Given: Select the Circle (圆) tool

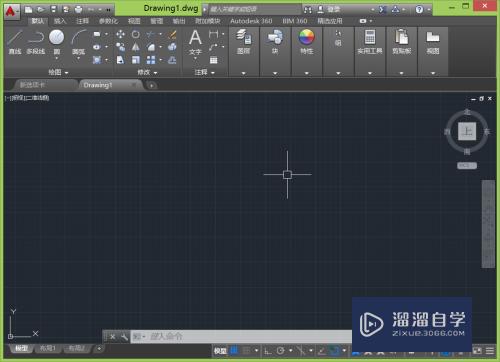Looking at the screenshot, I should coord(57,41).
